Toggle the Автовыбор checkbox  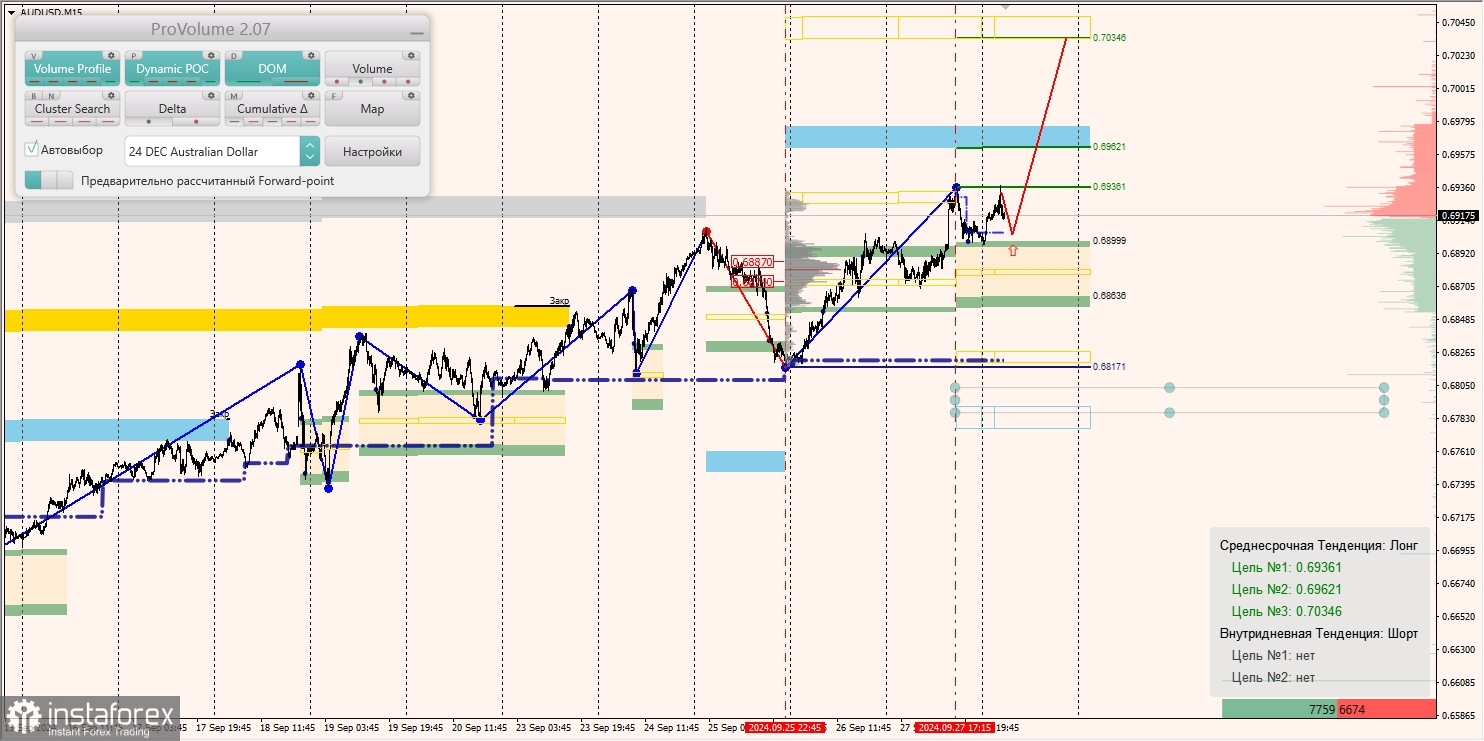(31, 149)
